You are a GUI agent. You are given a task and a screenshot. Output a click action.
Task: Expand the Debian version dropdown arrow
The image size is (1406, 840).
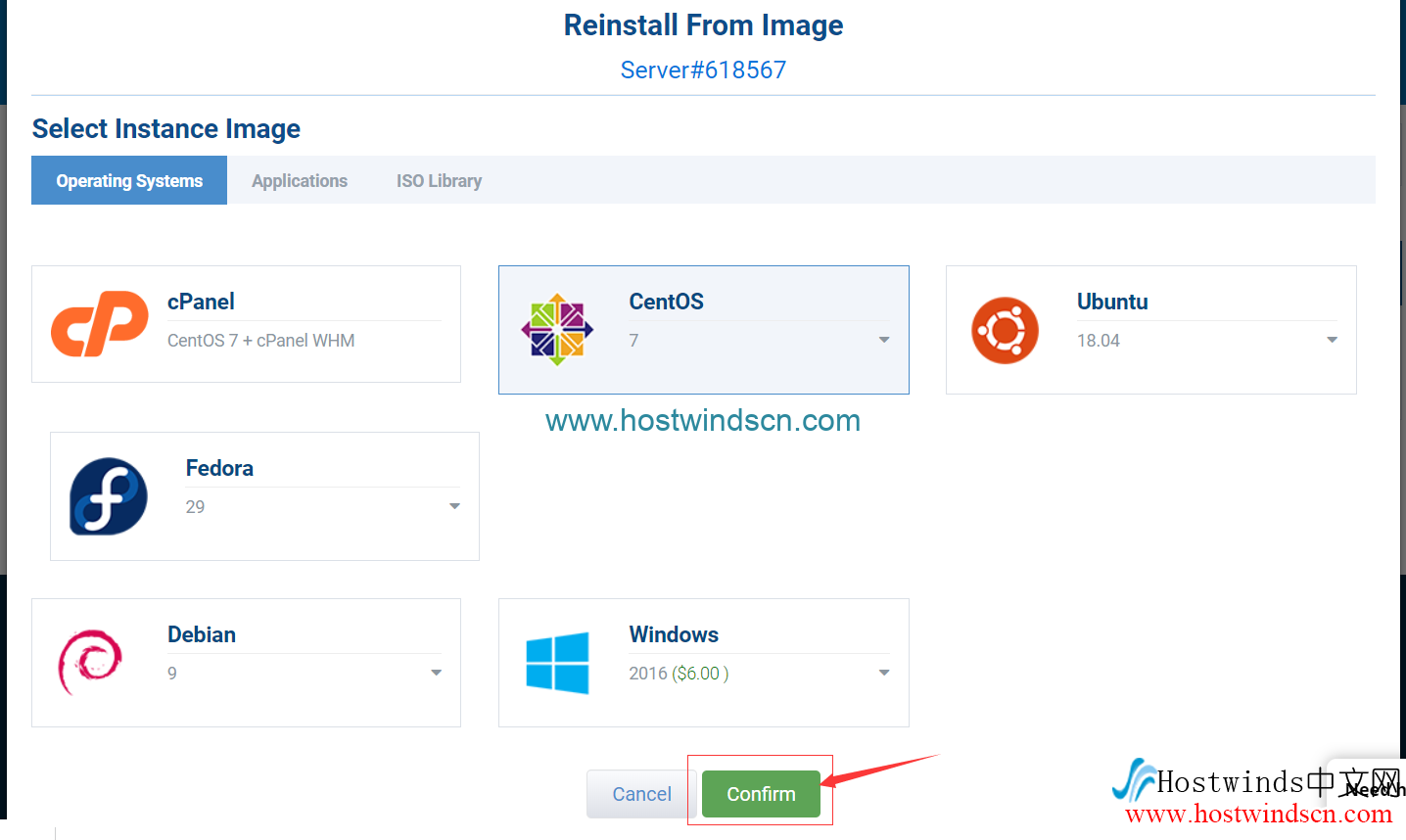(x=436, y=673)
